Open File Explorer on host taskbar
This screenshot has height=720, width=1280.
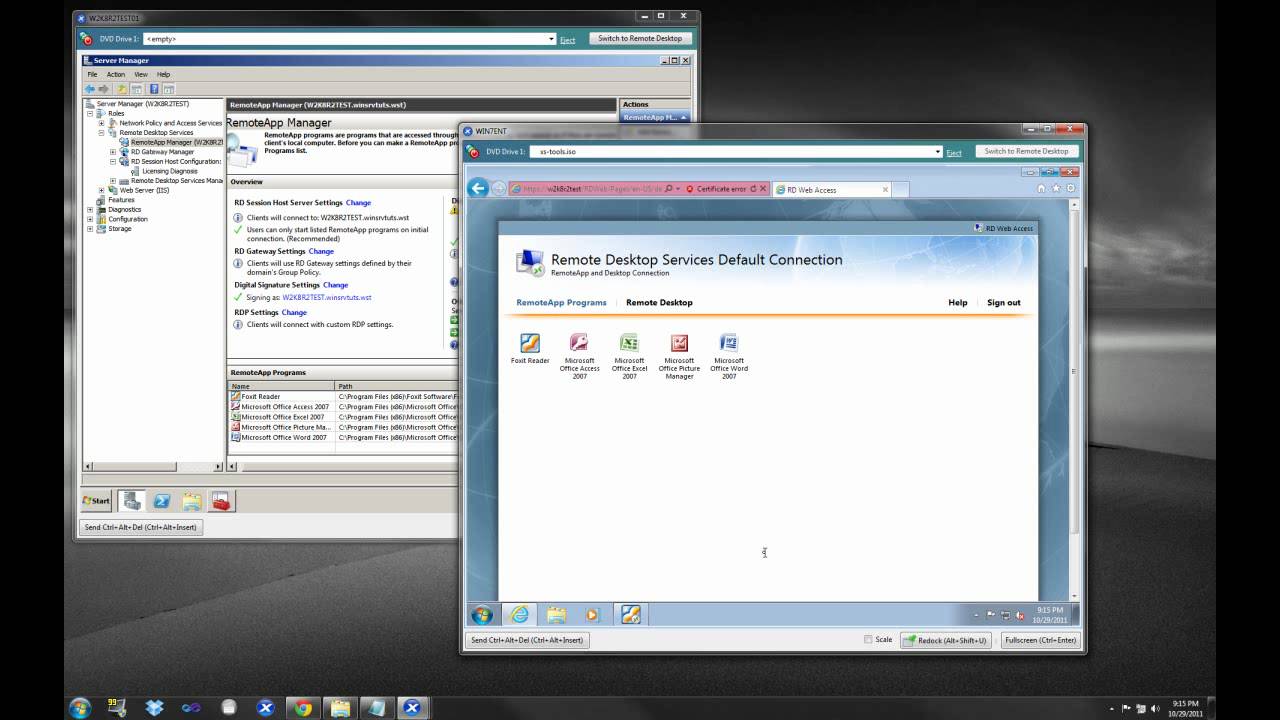coord(339,708)
